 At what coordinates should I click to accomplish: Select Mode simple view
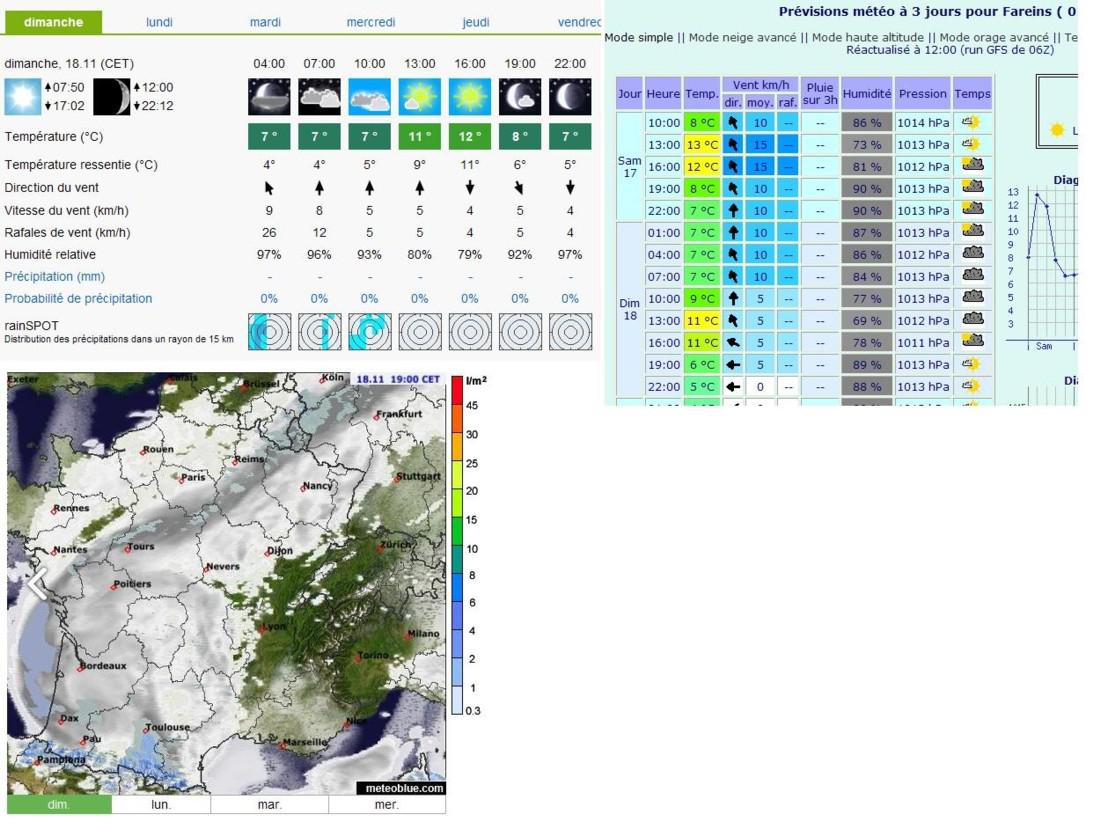coord(638,37)
